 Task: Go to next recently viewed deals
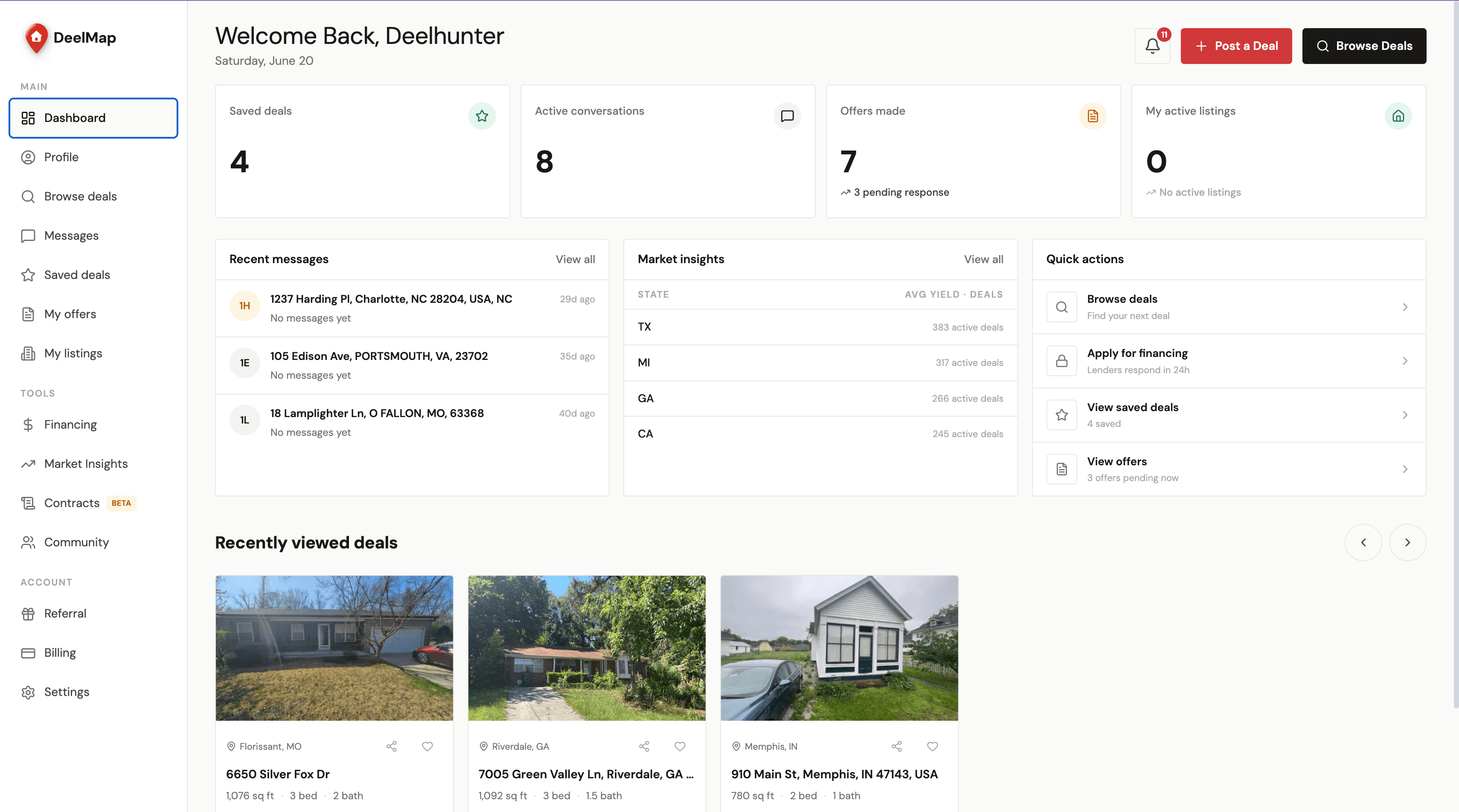(x=1407, y=542)
